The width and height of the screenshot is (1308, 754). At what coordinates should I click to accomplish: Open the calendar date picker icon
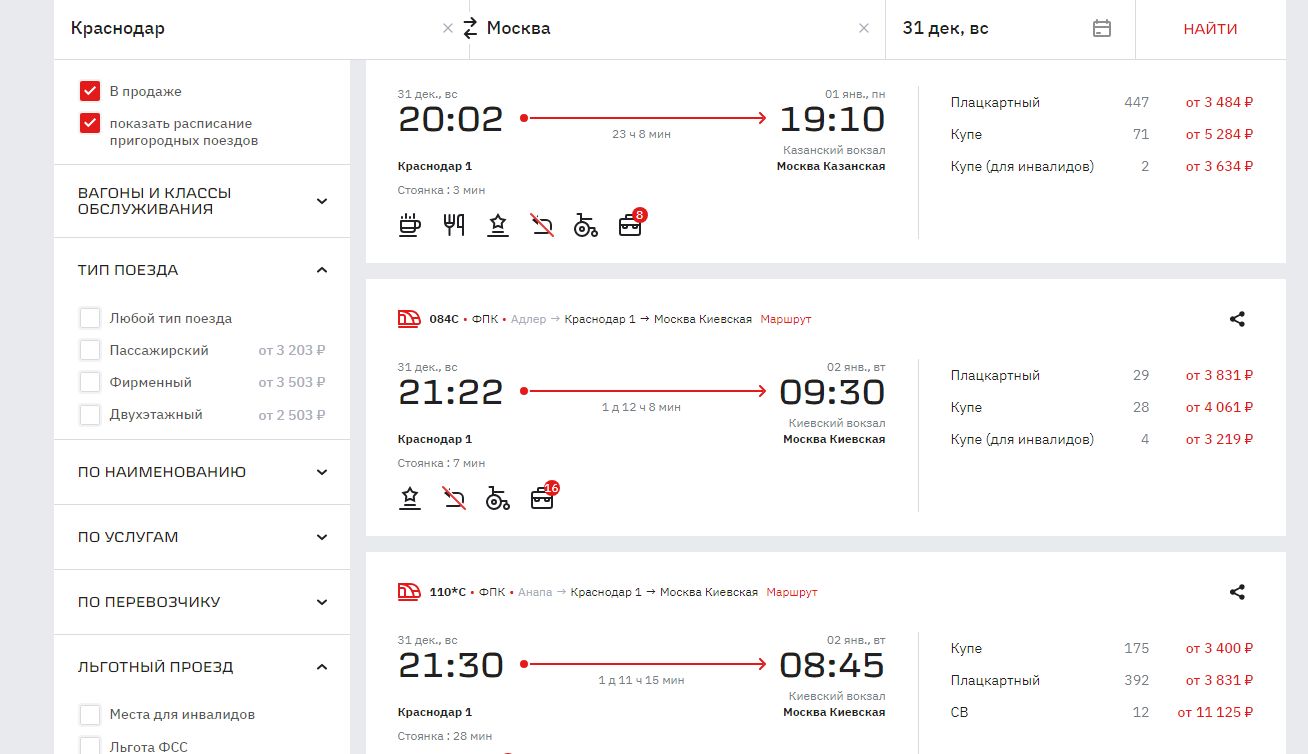[x=1102, y=28]
